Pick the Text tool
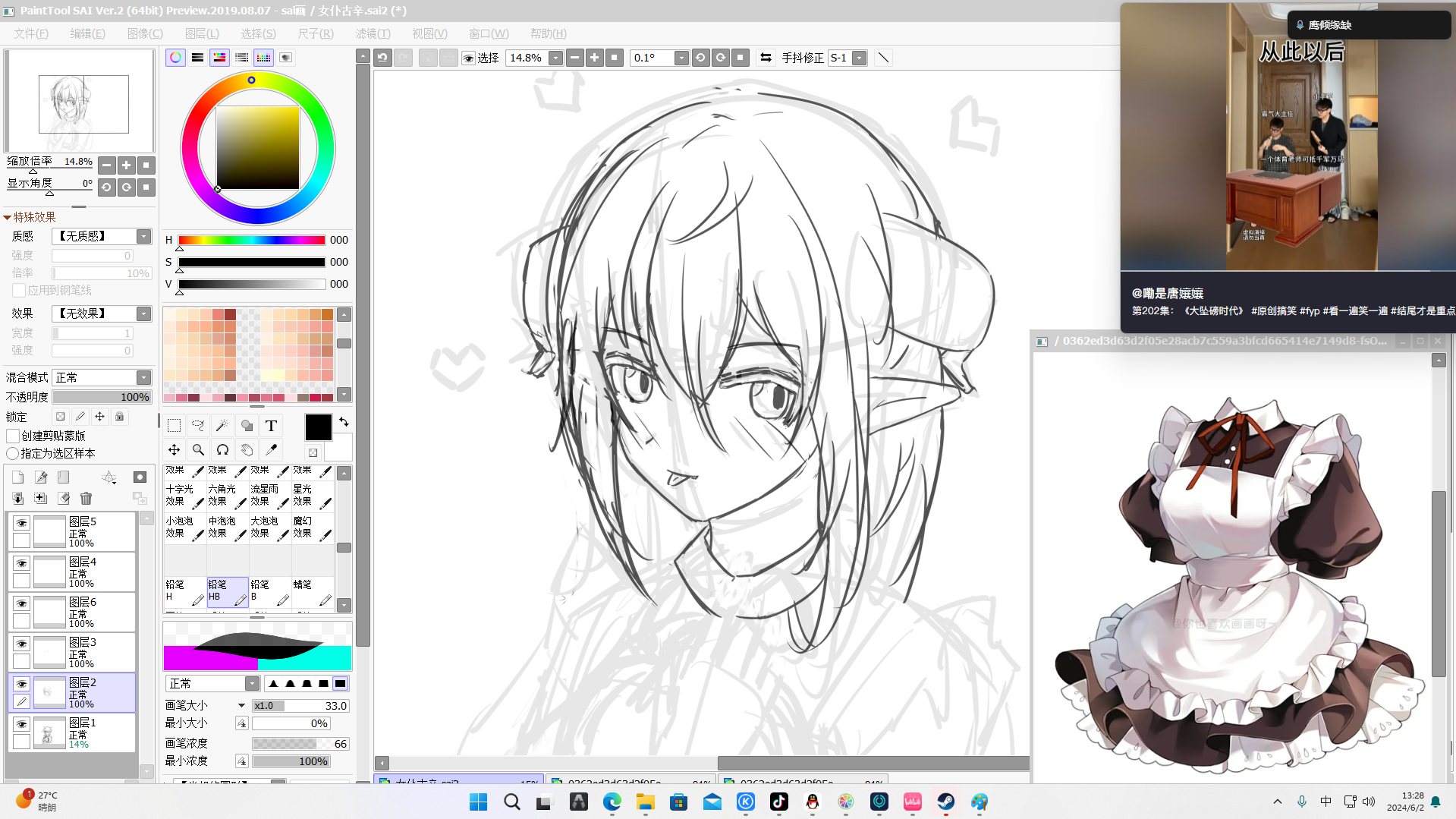 point(271,426)
